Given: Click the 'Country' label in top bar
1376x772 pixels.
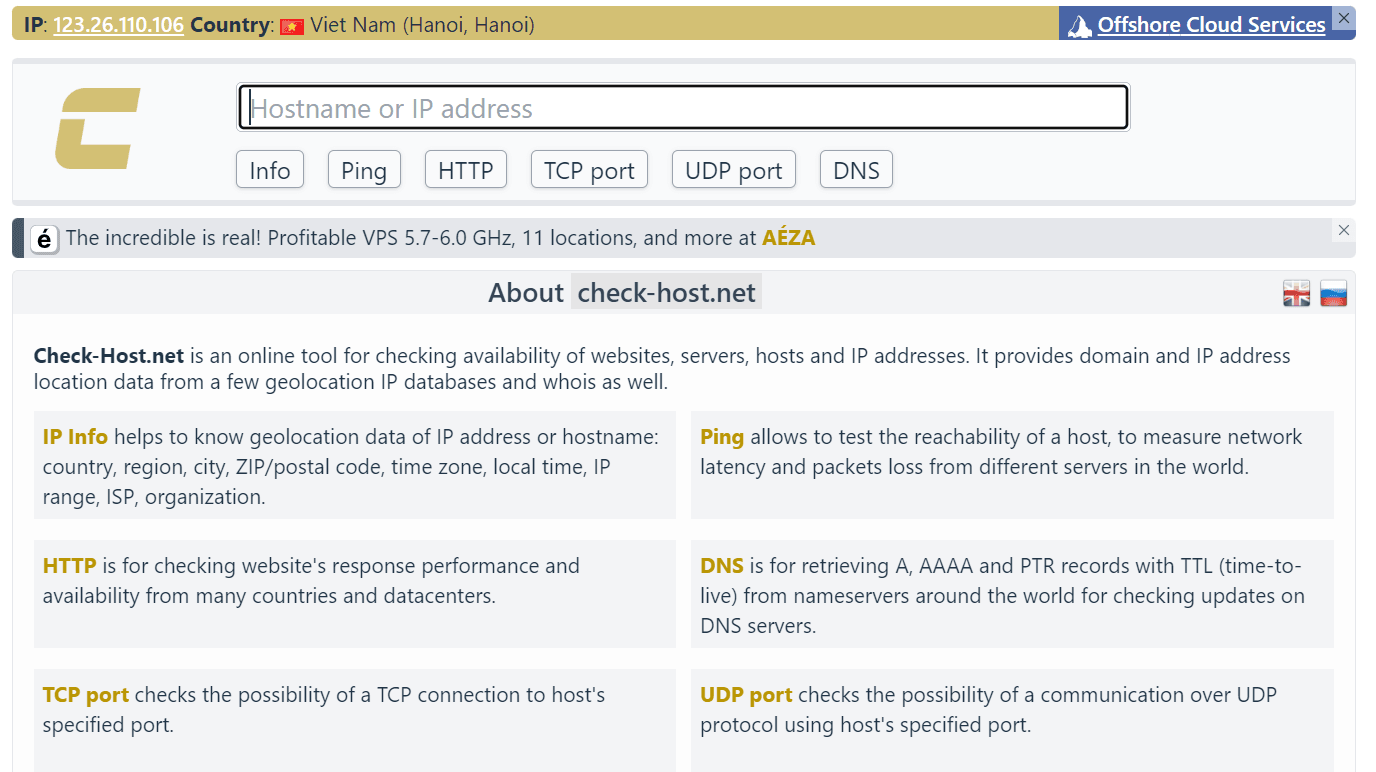Looking at the screenshot, I should [x=230, y=25].
